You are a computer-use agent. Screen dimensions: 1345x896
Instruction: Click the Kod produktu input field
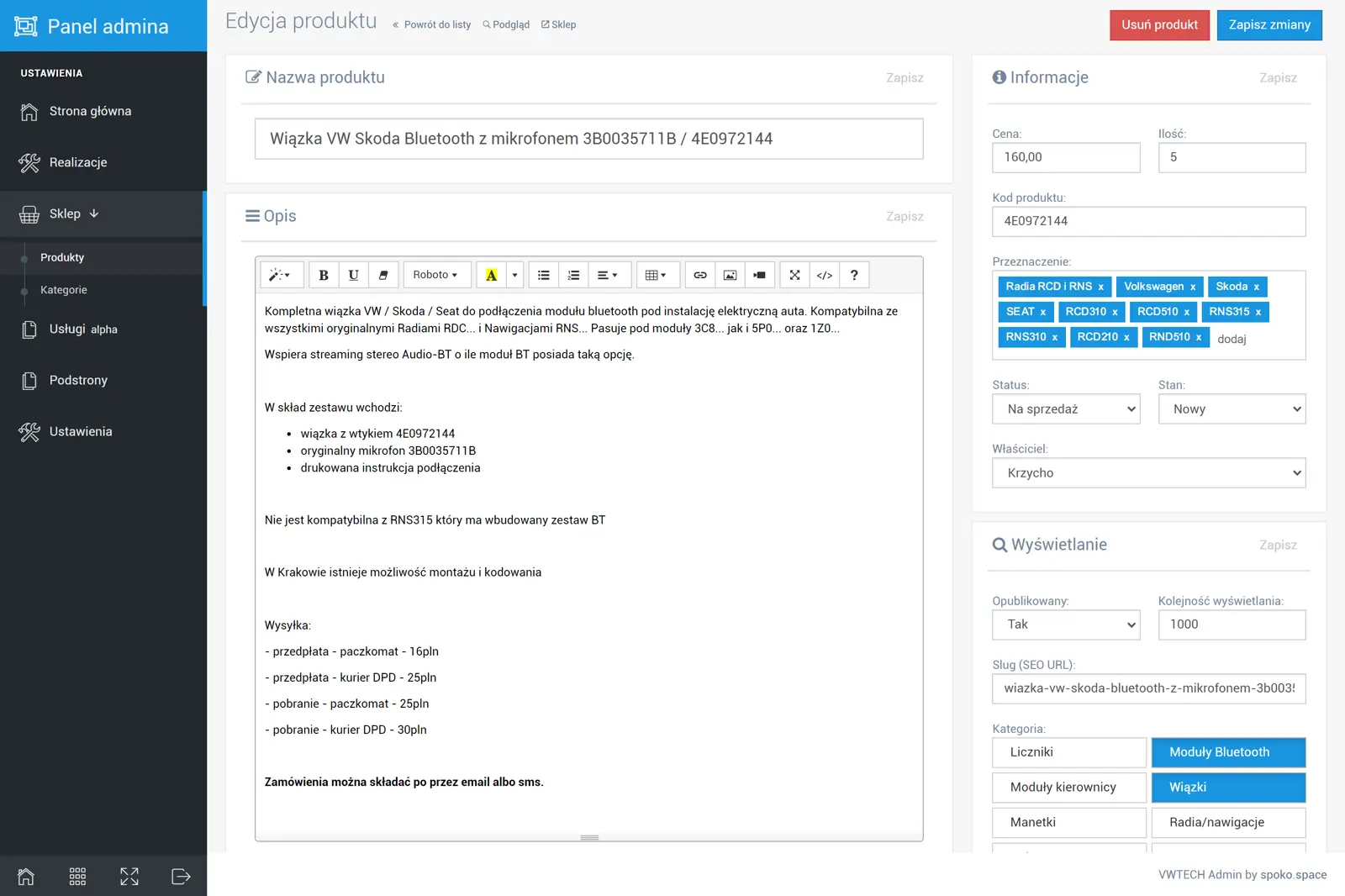pyautogui.click(x=1148, y=221)
